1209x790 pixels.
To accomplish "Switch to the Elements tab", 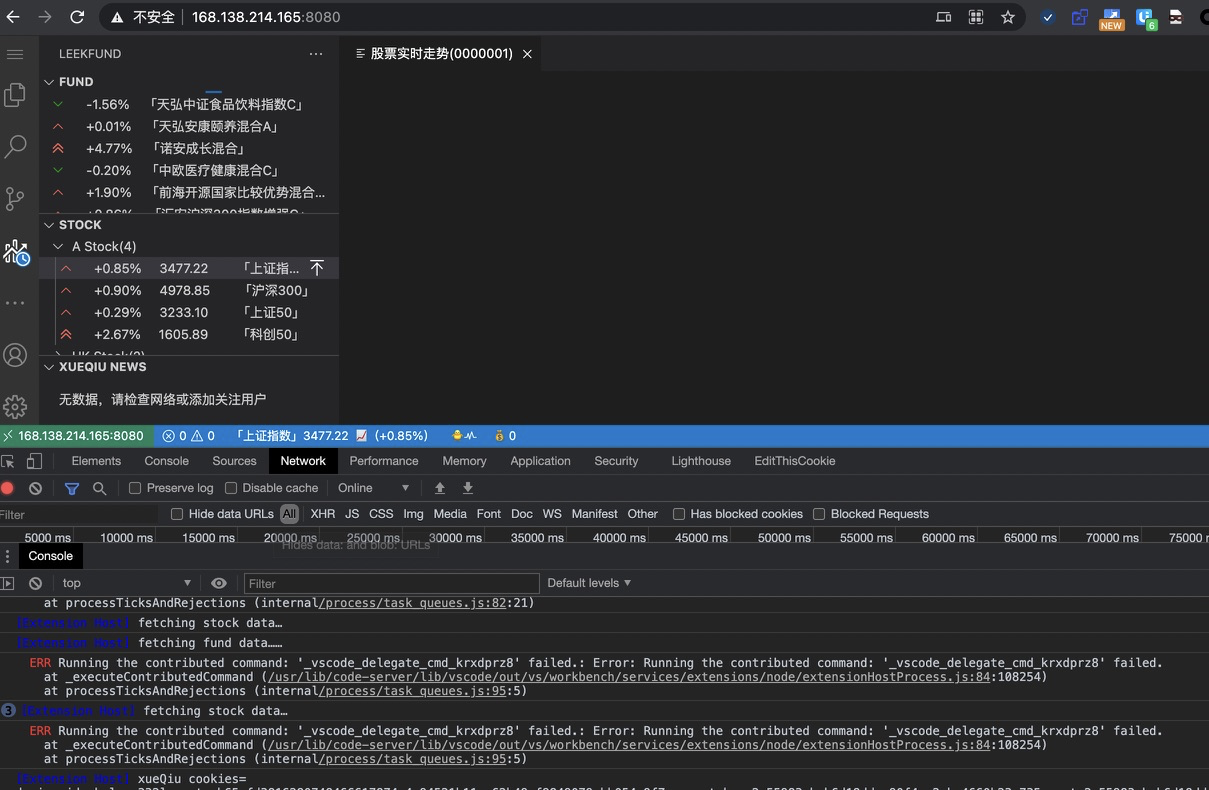I will point(96,461).
